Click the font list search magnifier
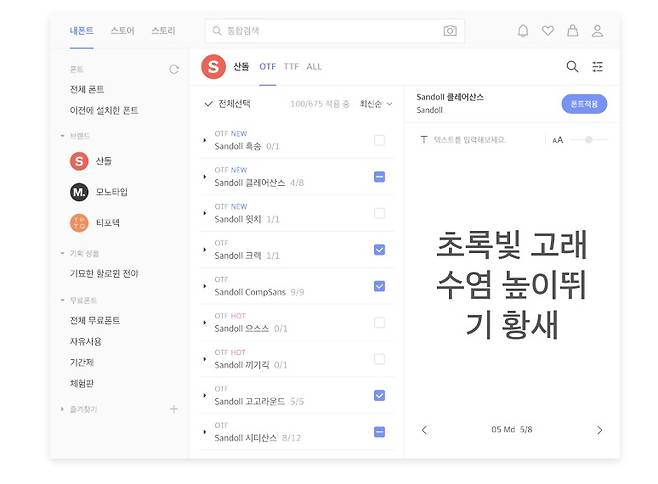The height and width of the screenshot is (484, 658). click(x=572, y=67)
